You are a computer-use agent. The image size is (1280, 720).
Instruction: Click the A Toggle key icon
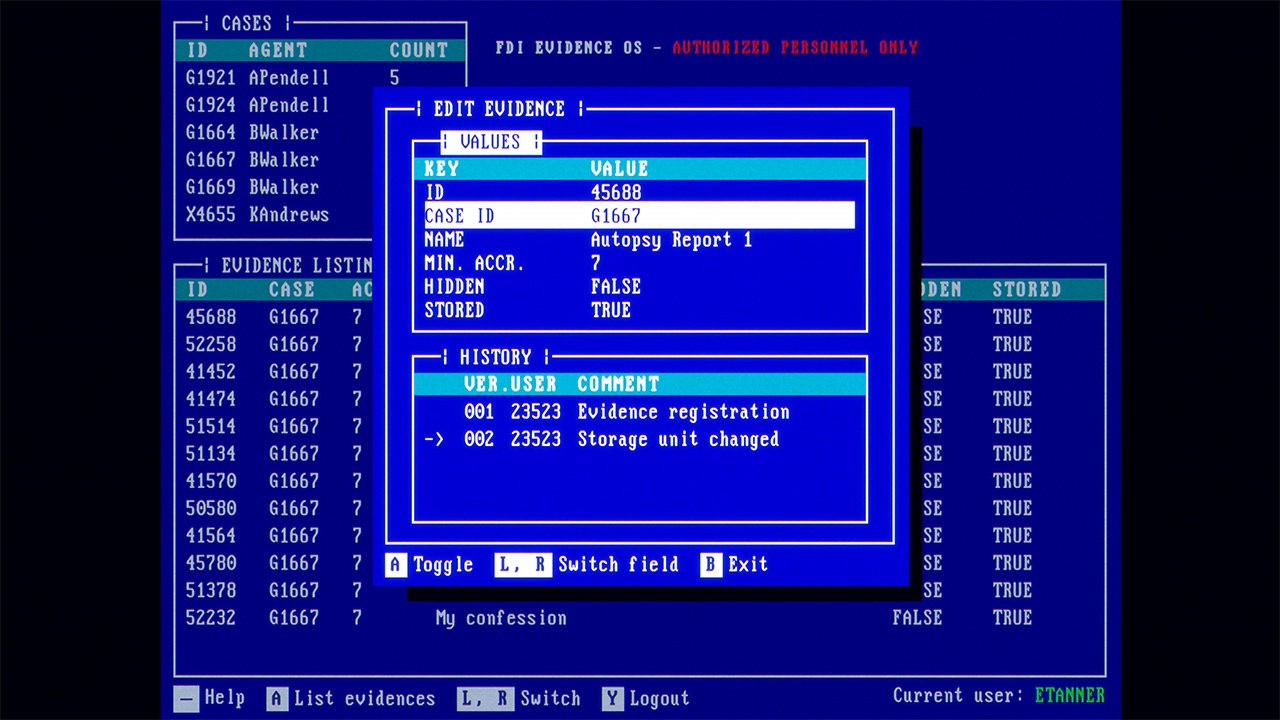[x=396, y=565]
